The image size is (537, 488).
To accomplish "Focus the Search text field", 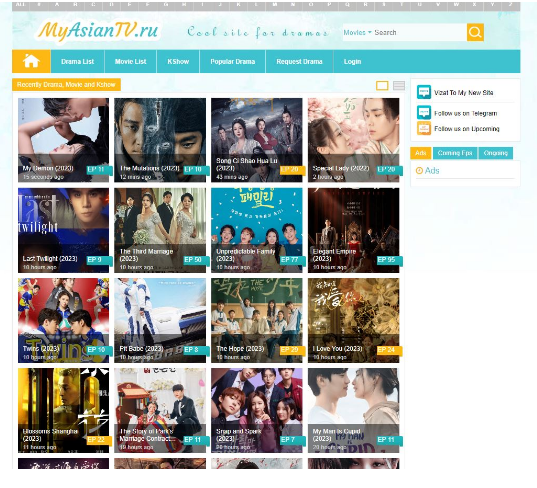I will click(x=420, y=32).
